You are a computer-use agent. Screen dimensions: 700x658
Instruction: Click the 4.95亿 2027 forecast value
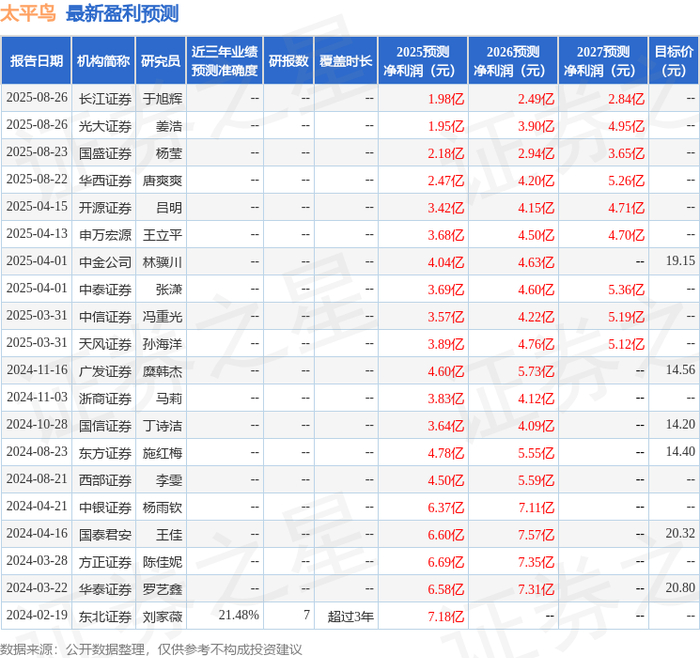[626, 126]
